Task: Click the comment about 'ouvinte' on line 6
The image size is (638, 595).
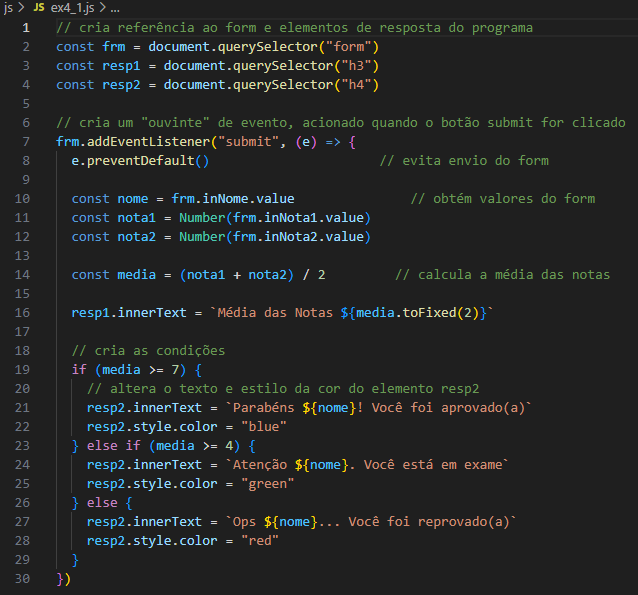Action: 341,122
